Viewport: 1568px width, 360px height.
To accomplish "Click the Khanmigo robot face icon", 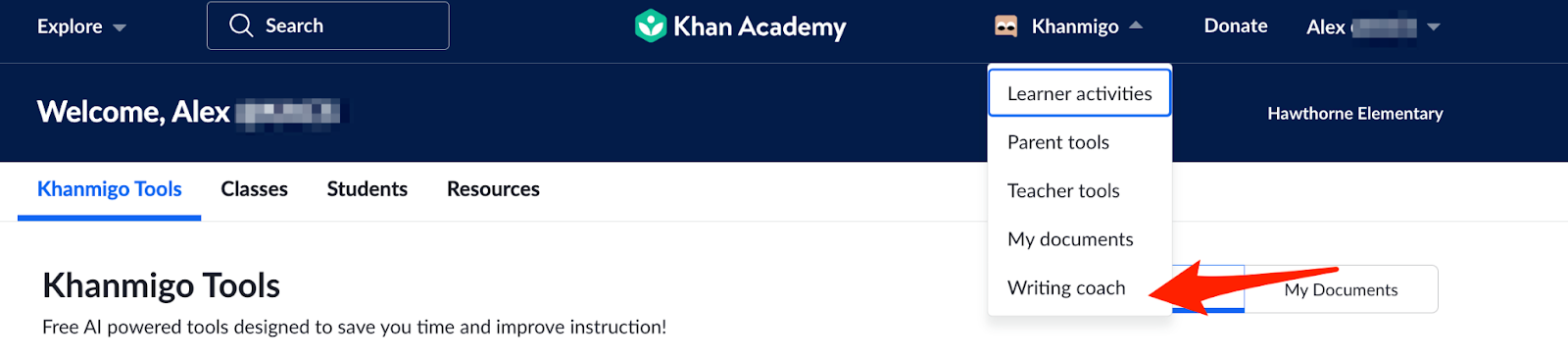I will tap(1005, 26).
